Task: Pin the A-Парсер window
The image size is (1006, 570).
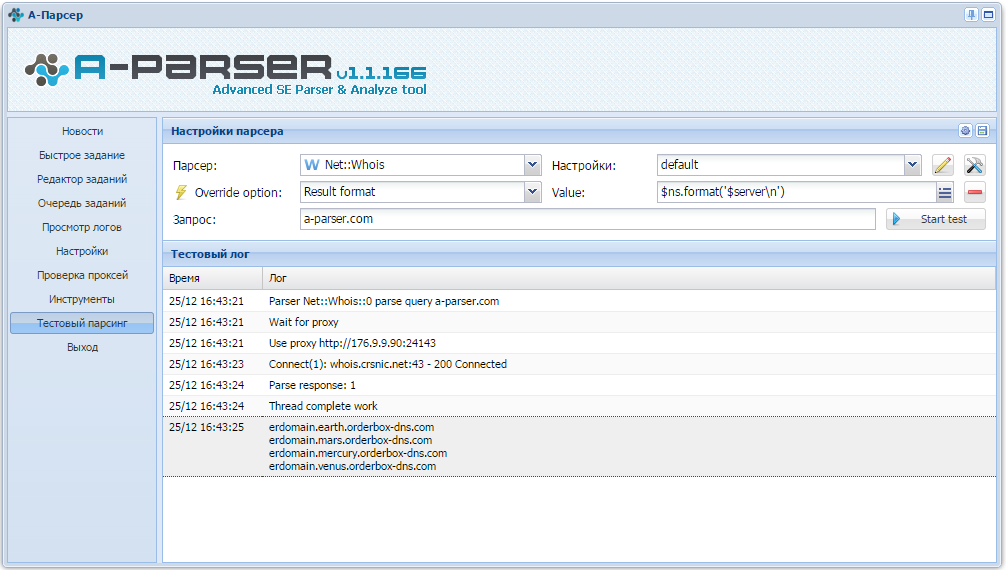Action: coord(971,15)
